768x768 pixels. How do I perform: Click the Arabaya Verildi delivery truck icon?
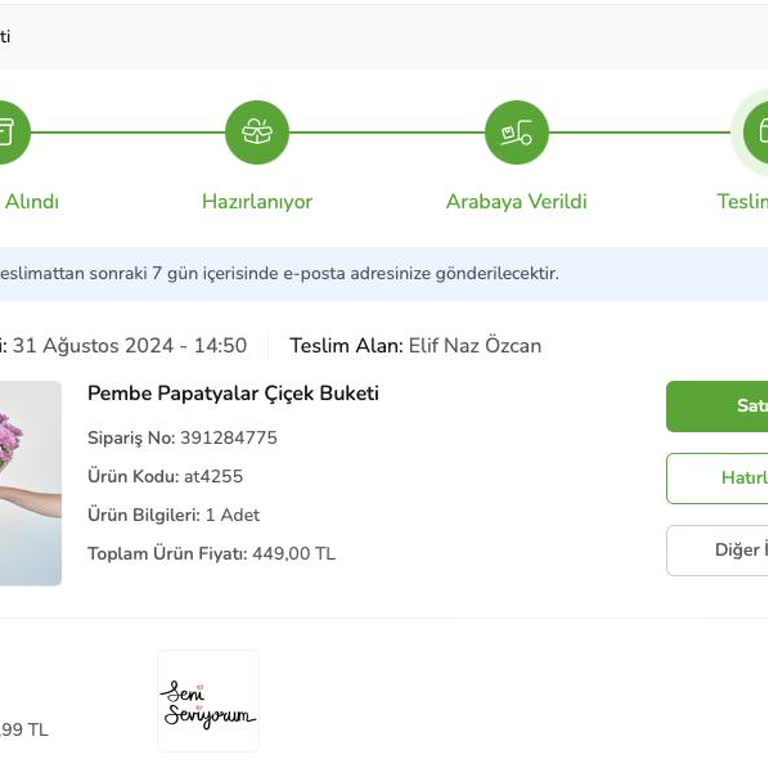click(x=516, y=132)
